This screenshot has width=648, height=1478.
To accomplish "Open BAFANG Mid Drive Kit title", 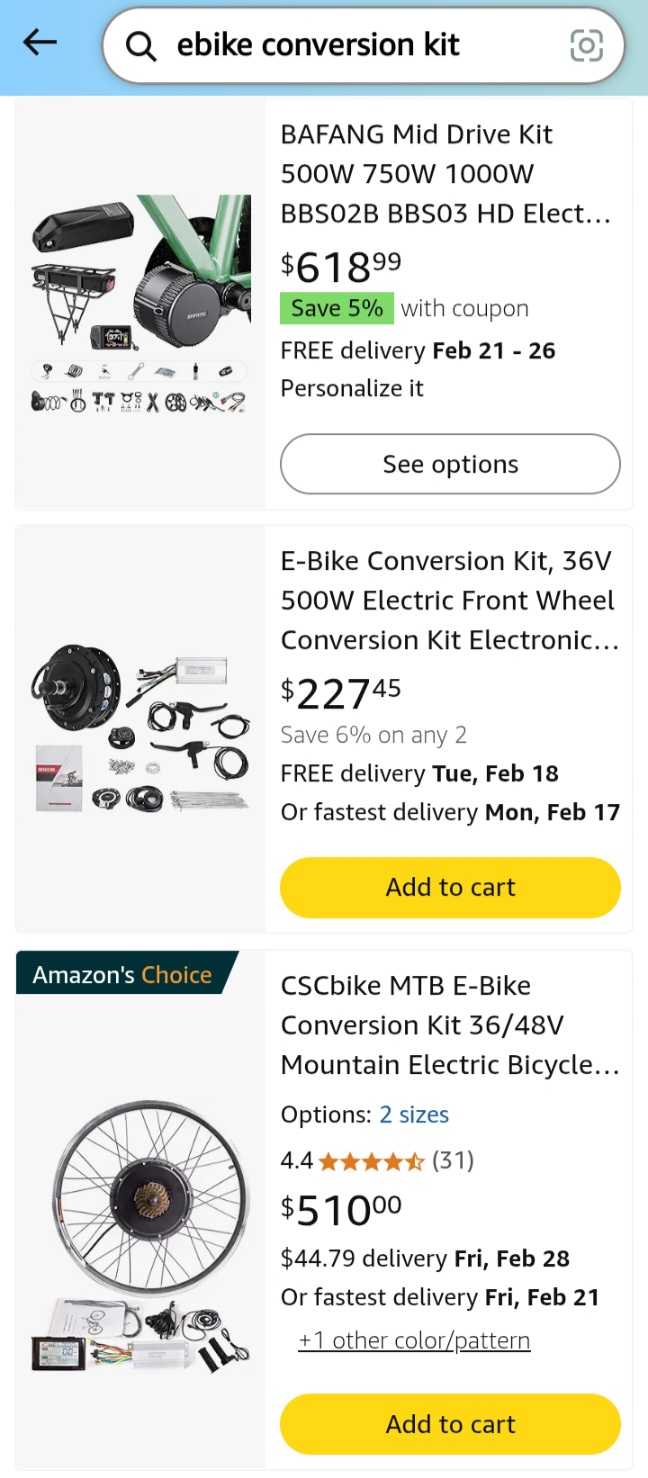I will (446, 174).
